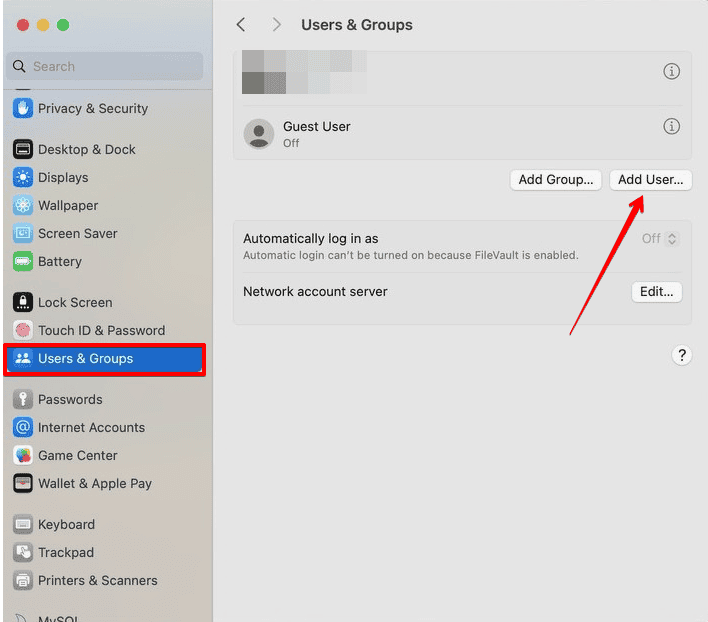Click the Guest User name text
This screenshot has height=622, width=708.
click(317, 126)
